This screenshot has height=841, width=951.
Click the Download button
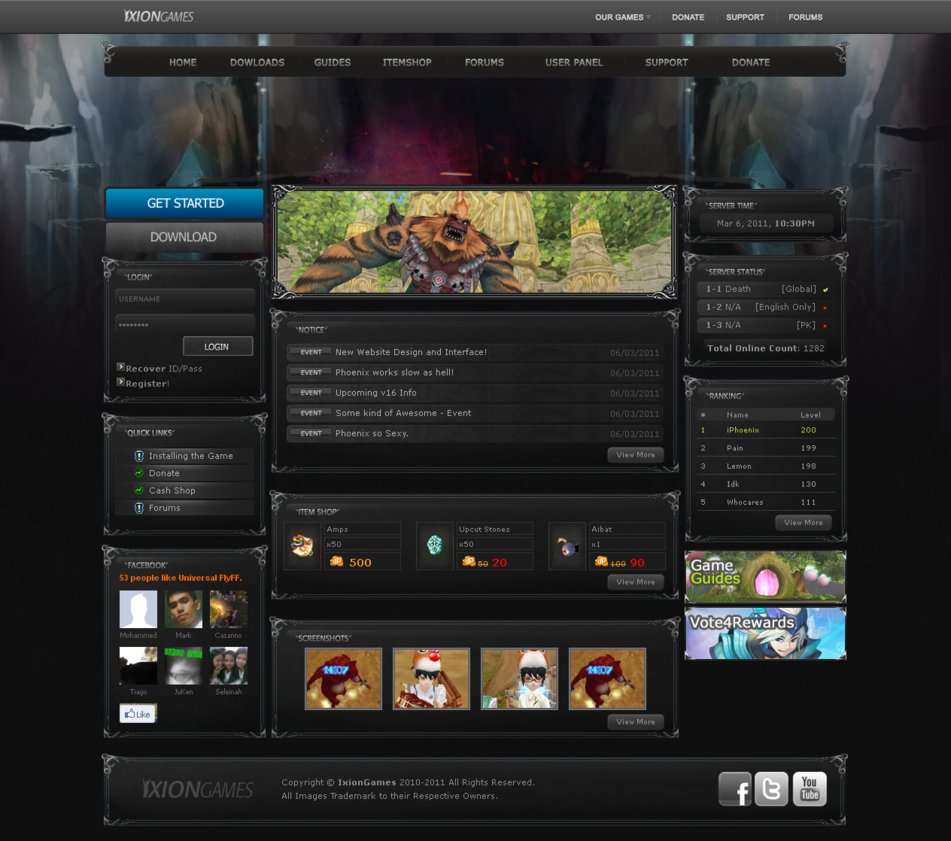tap(185, 237)
